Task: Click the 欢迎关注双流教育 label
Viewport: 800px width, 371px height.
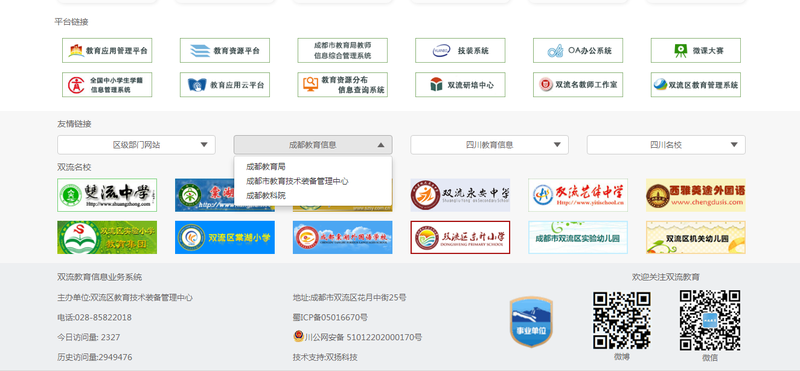Action: 666,277
